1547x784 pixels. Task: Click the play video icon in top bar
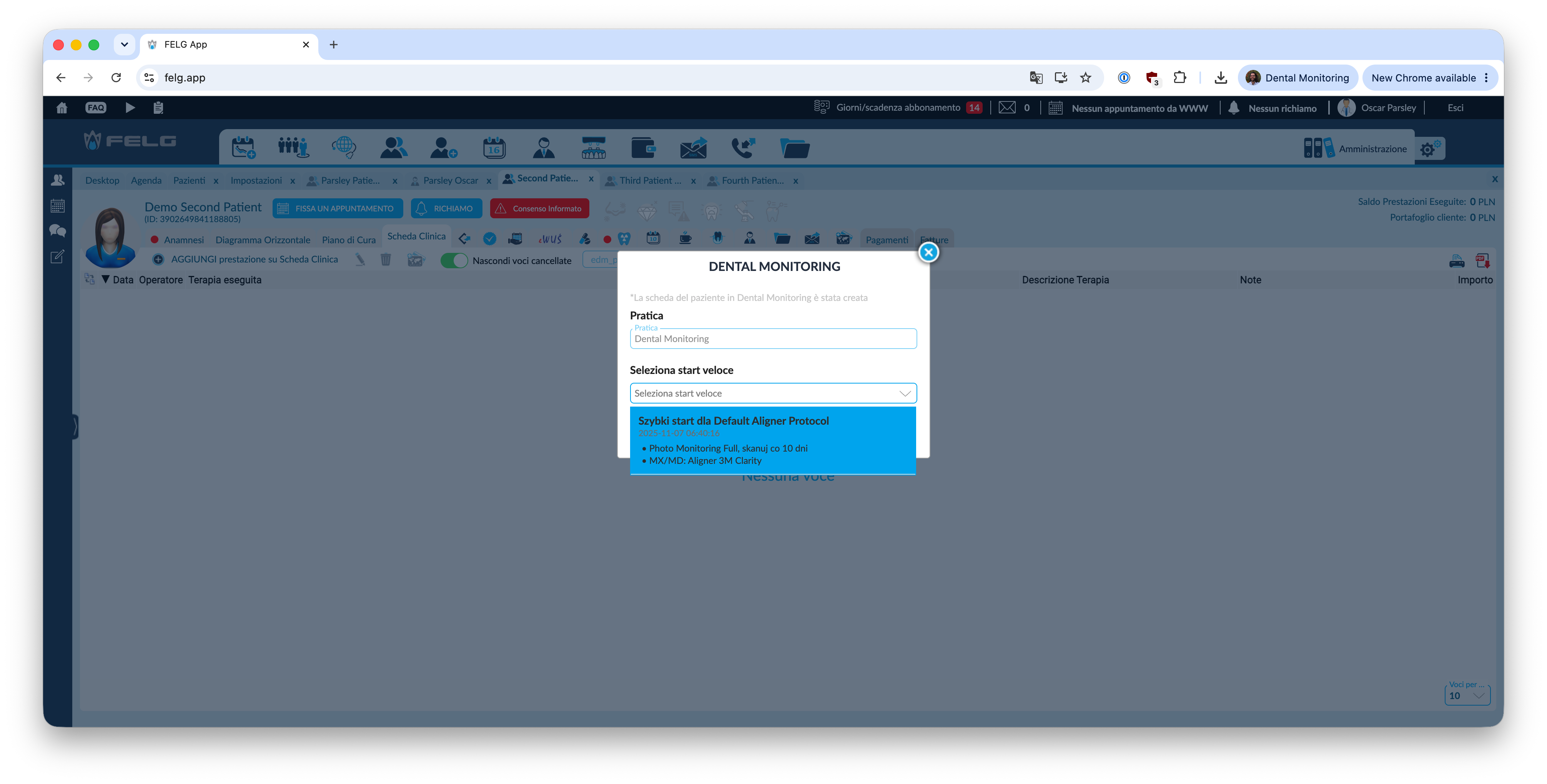[x=130, y=108]
